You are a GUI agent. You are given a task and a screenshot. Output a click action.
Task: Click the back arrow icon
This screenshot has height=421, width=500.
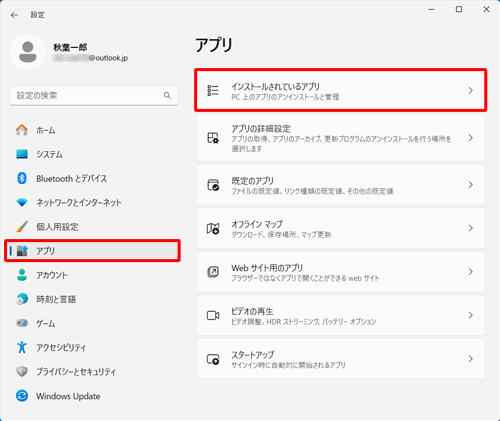pos(14,15)
